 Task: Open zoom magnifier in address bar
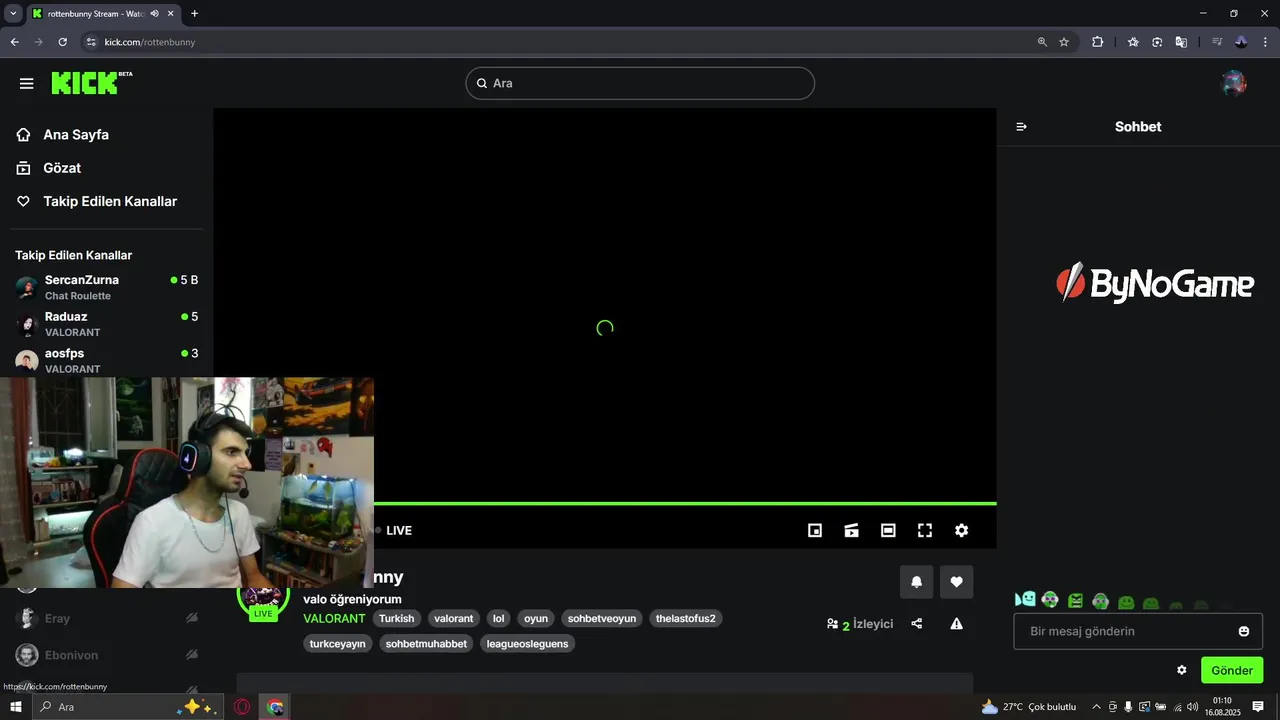click(1042, 42)
